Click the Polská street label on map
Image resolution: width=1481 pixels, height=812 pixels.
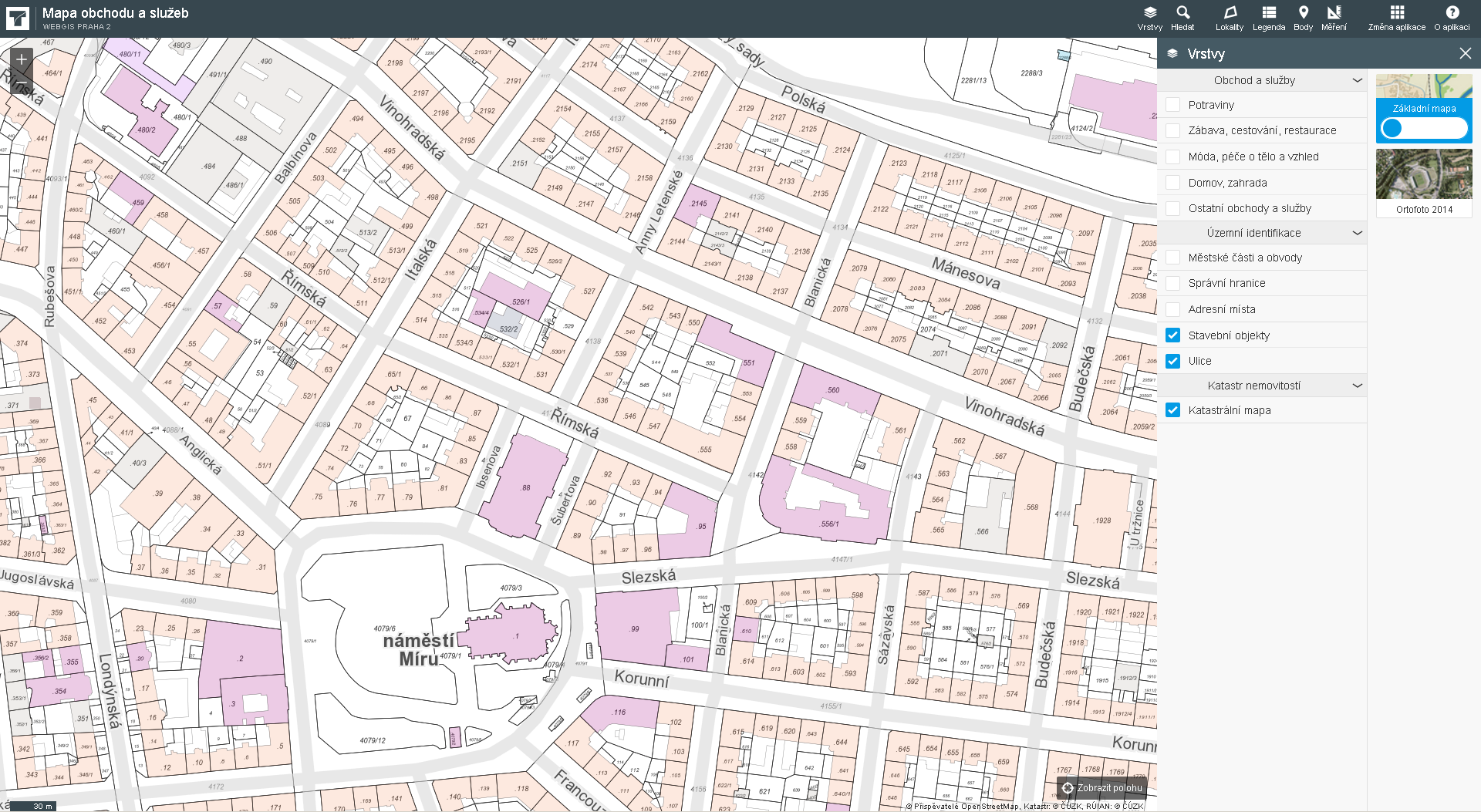point(803,99)
